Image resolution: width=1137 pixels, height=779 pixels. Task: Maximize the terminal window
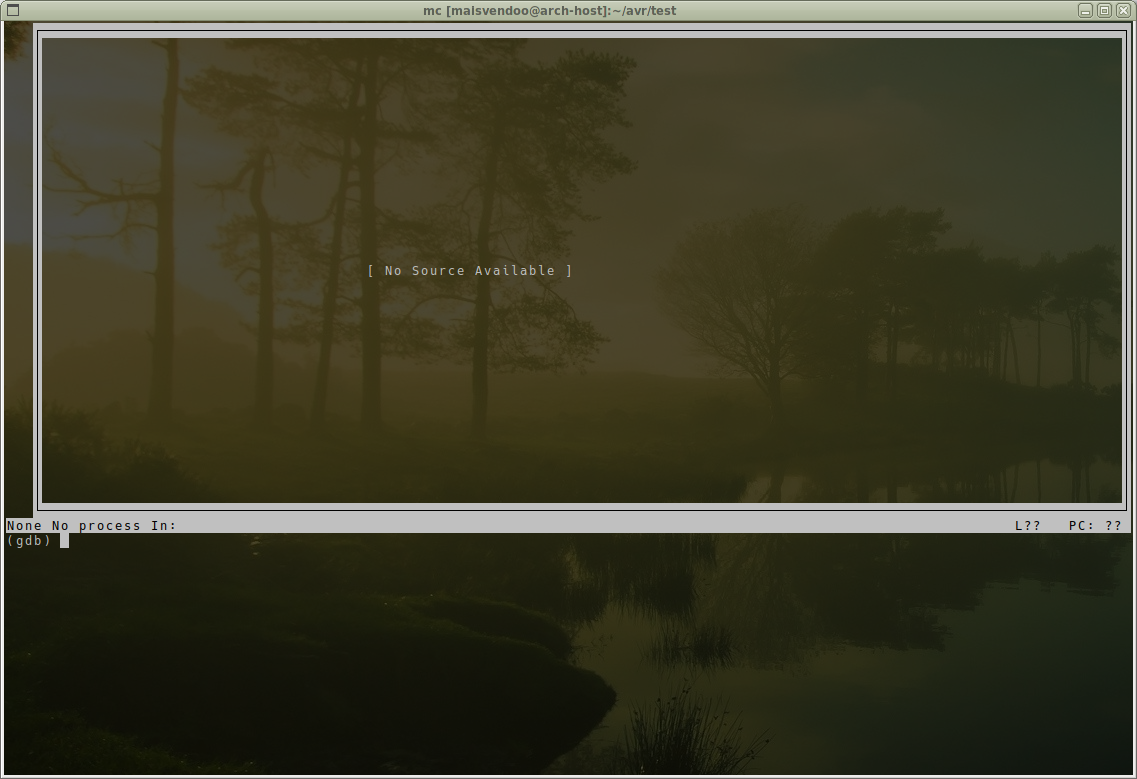(1104, 10)
